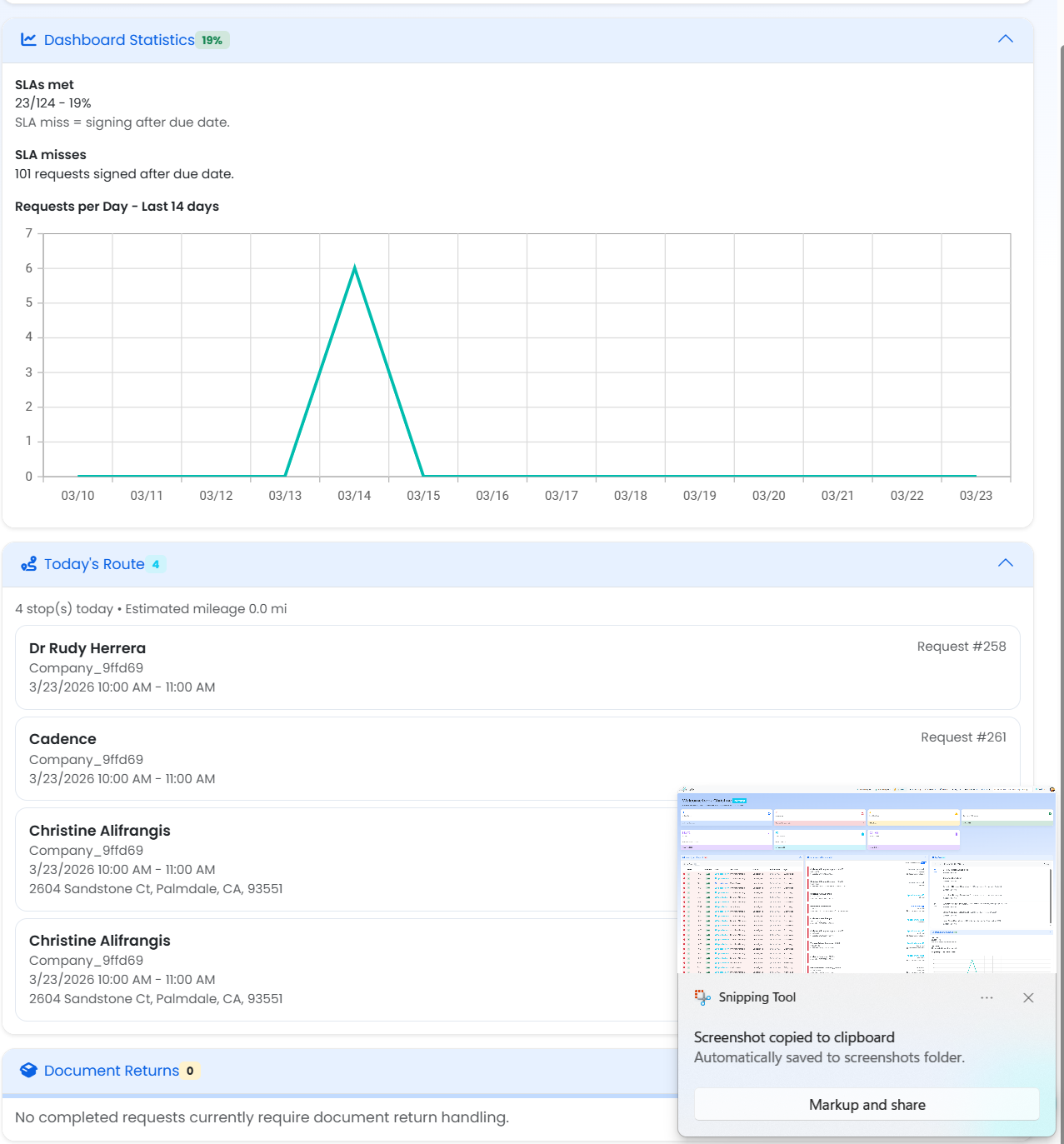Click the 03/17 axis label
Screen dimensions: 1064x1144
coord(562,496)
